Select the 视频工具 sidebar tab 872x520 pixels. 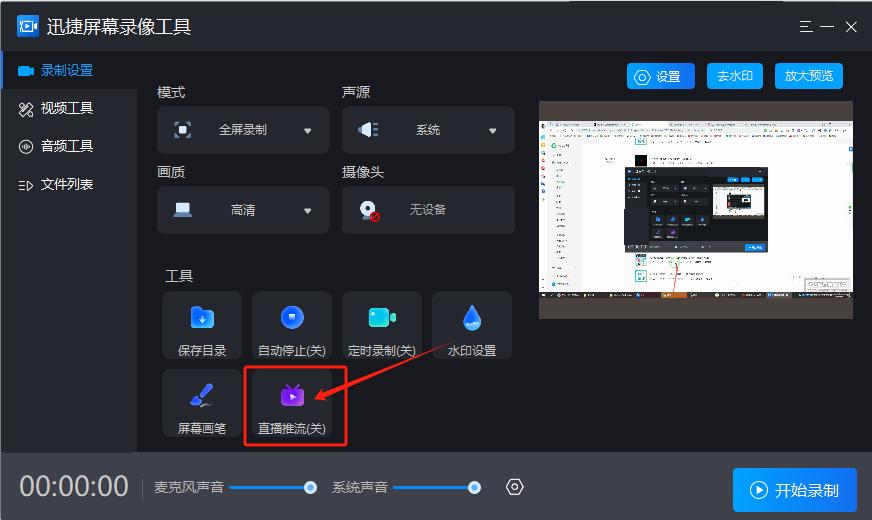tap(70, 108)
